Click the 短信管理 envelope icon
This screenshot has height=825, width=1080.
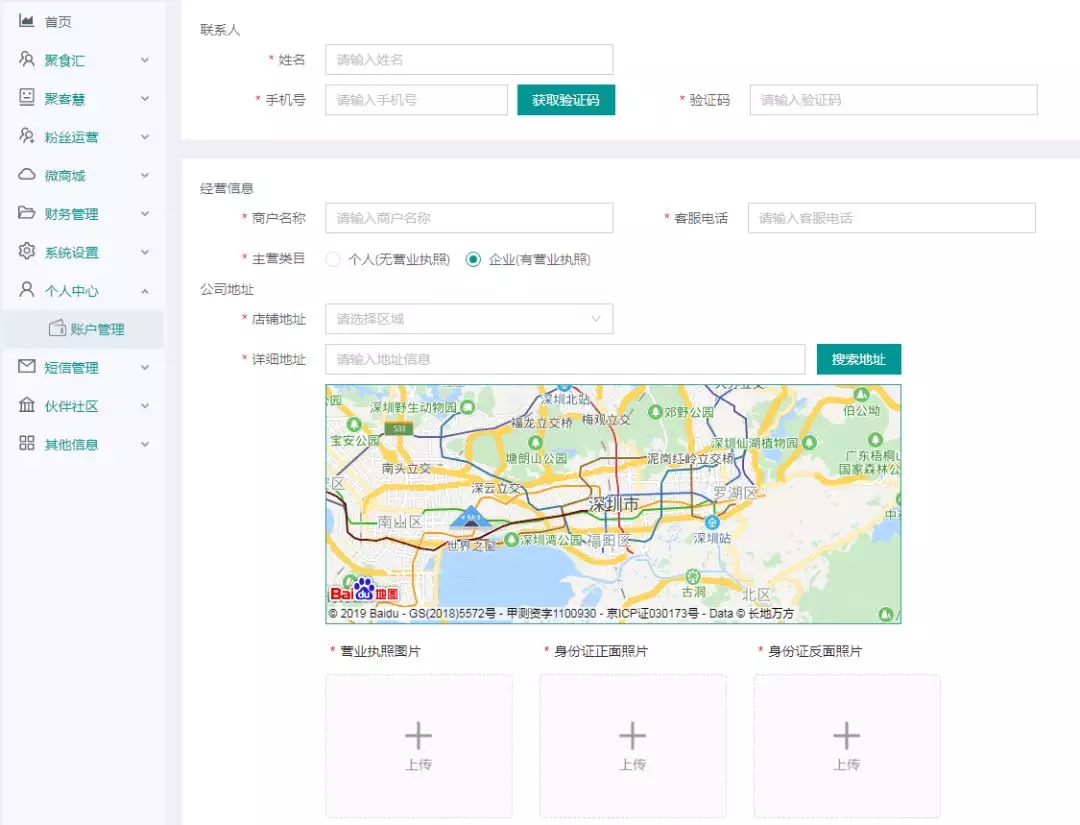[27, 367]
